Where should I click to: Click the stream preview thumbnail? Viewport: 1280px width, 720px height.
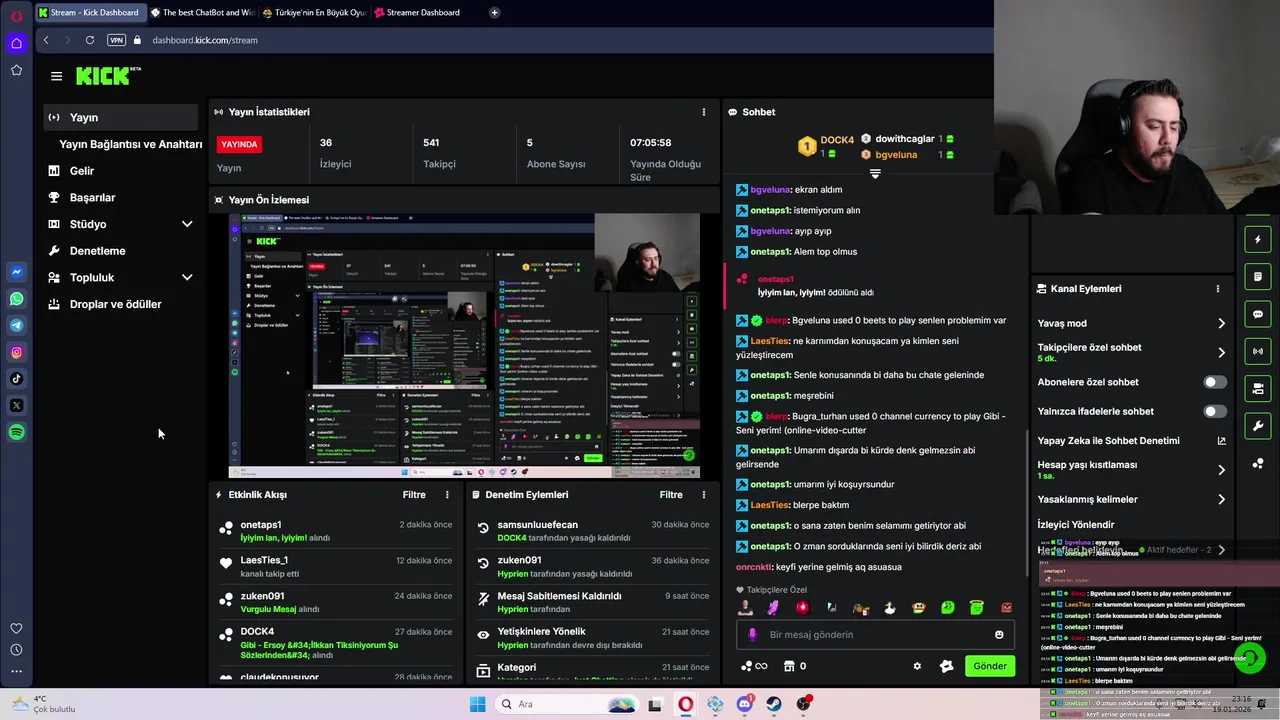464,345
